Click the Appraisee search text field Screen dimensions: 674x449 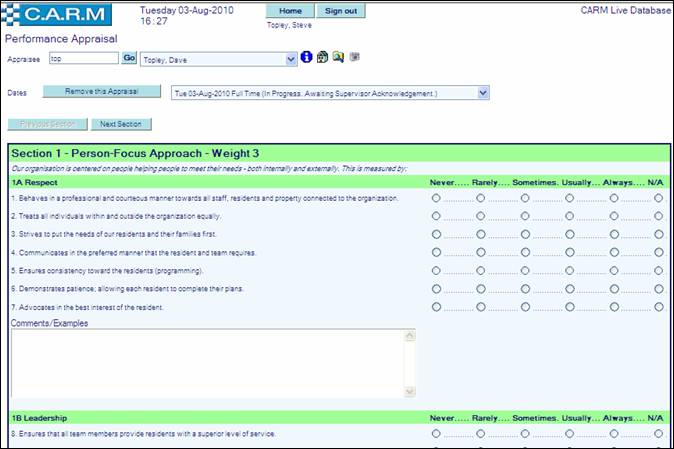[83, 59]
